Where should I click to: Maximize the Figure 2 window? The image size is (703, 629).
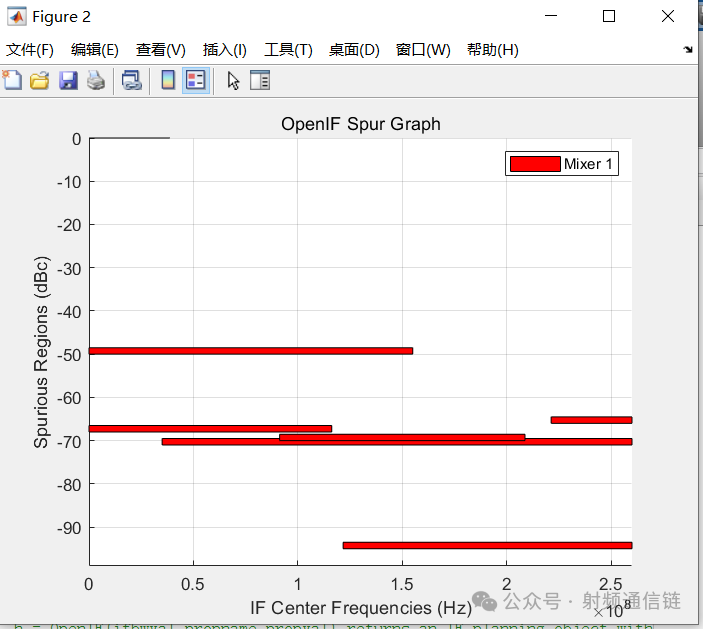pyautogui.click(x=608, y=16)
